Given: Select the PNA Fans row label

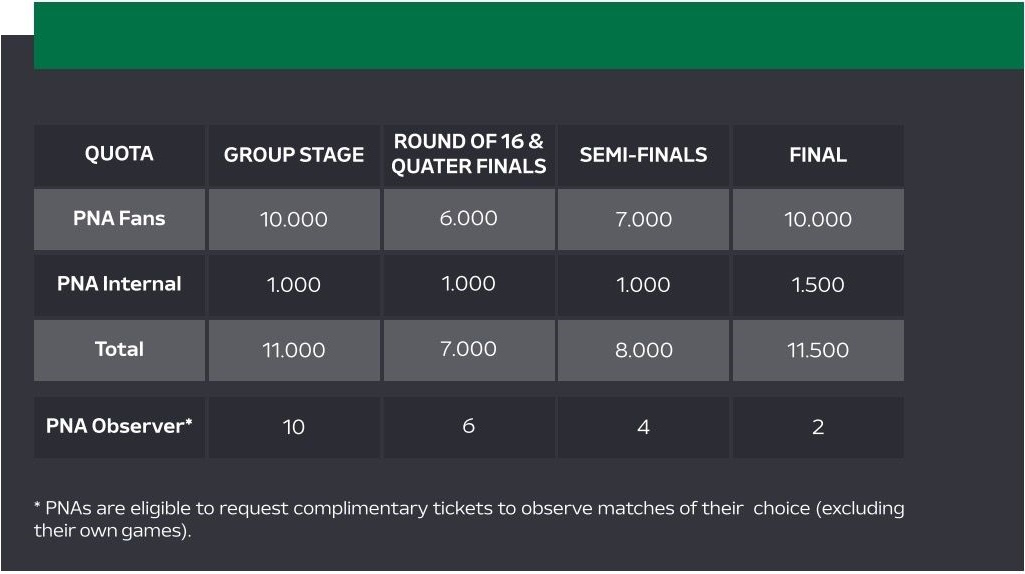Looking at the screenshot, I should (119, 219).
